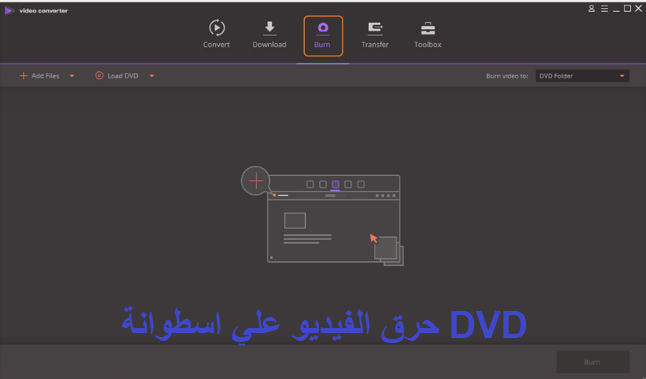This screenshot has height=379, width=646.
Task: Open the hamburger menu icon
Action: (604, 9)
